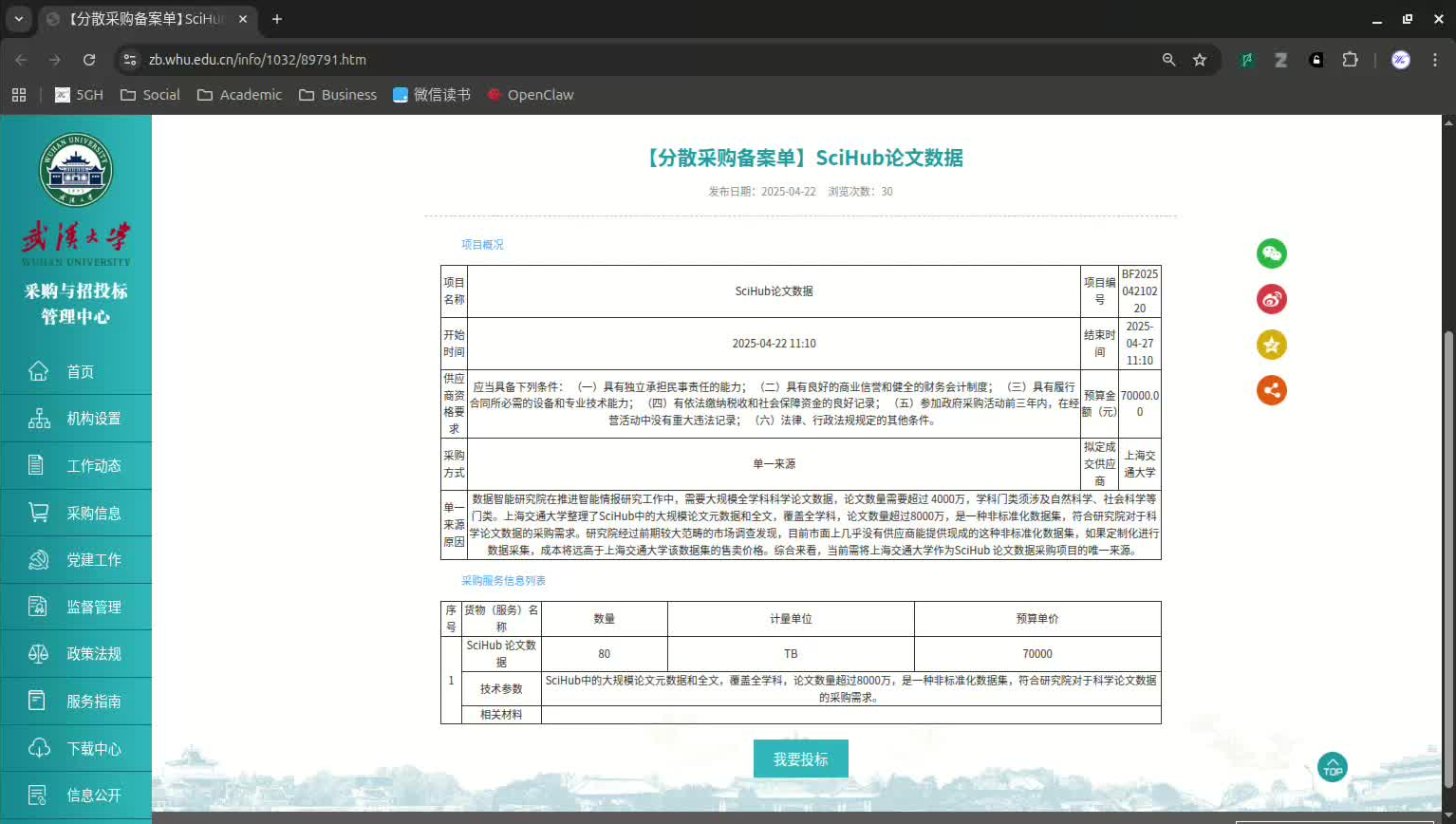Go to 首页 in sidebar
This screenshot has height=824, width=1456.
tap(80, 372)
